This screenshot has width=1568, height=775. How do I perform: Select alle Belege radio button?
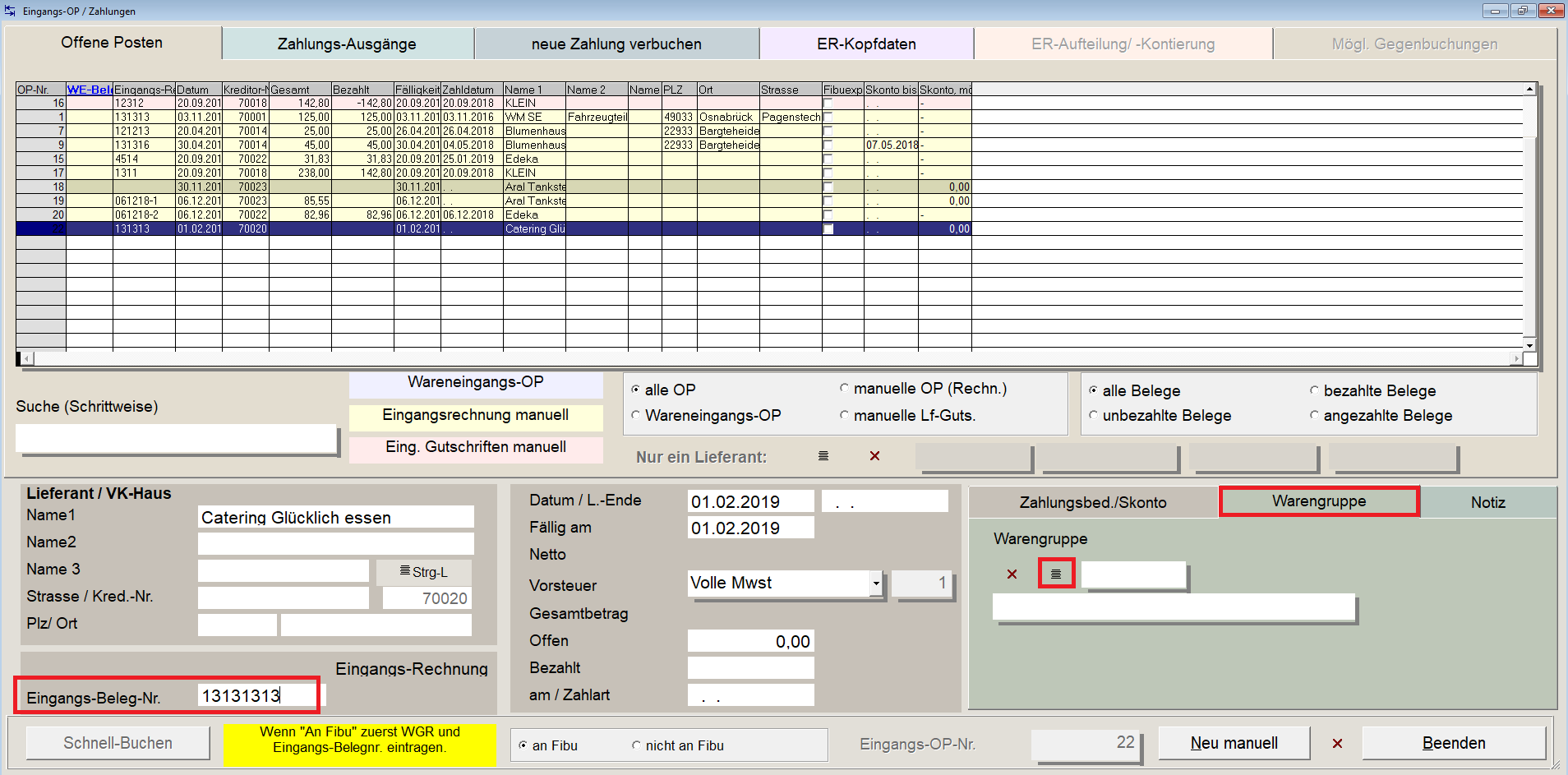click(x=1093, y=390)
